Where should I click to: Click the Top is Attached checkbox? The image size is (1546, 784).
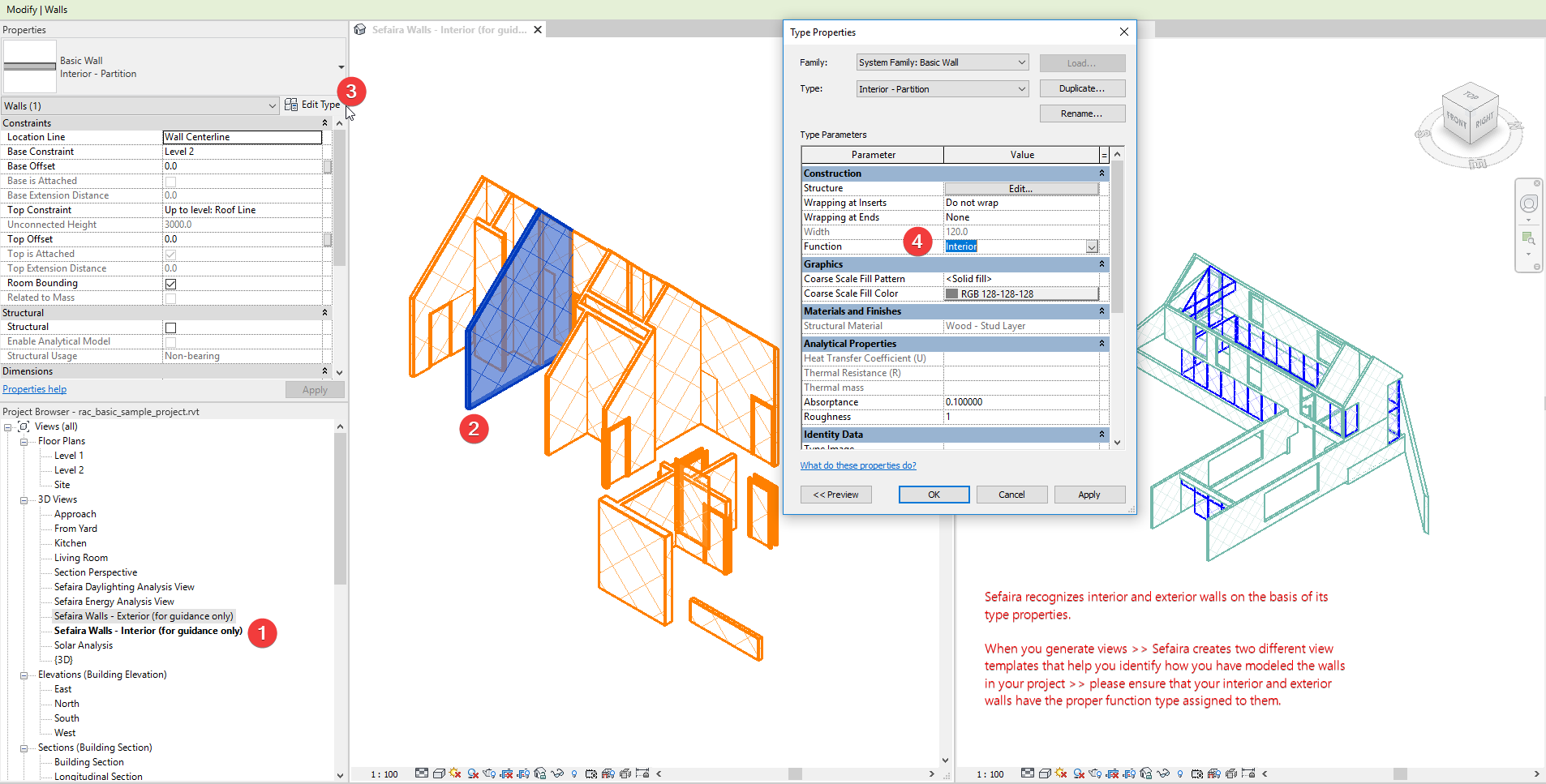click(170, 255)
